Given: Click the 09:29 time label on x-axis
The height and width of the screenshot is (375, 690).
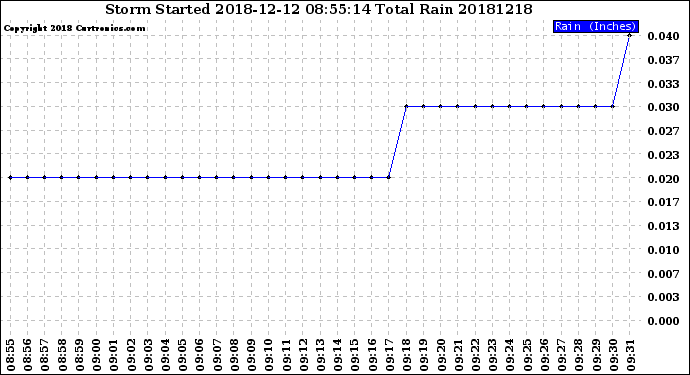Looking at the screenshot, I should pyautogui.click(x=596, y=355).
